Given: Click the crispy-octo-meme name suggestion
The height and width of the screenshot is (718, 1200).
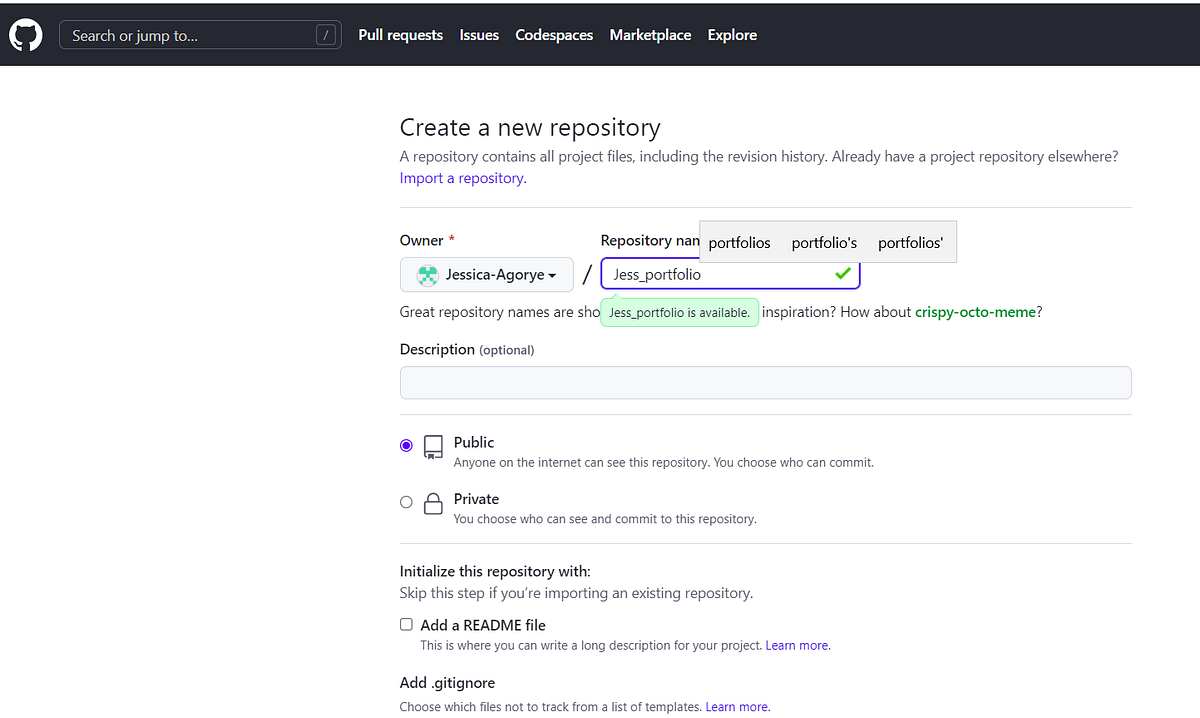Looking at the screenshot, I should tap(975, 311).
